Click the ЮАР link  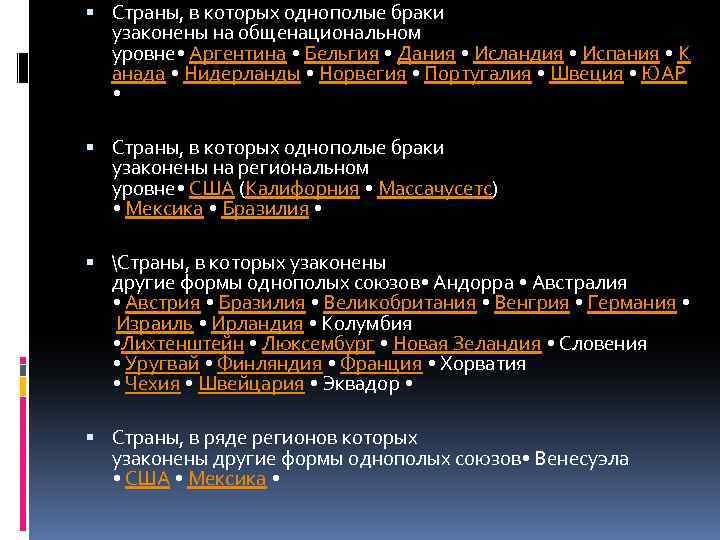tap(664, 73)
